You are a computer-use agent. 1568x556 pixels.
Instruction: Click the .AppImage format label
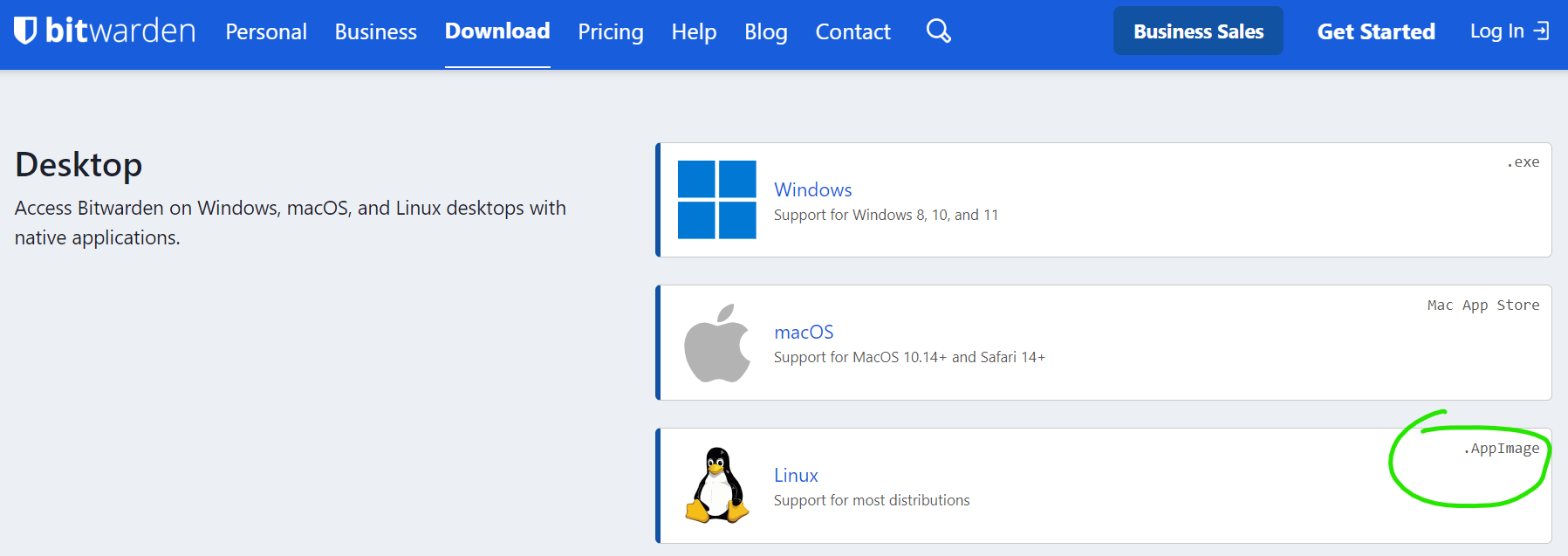[x=1501, y=449]
